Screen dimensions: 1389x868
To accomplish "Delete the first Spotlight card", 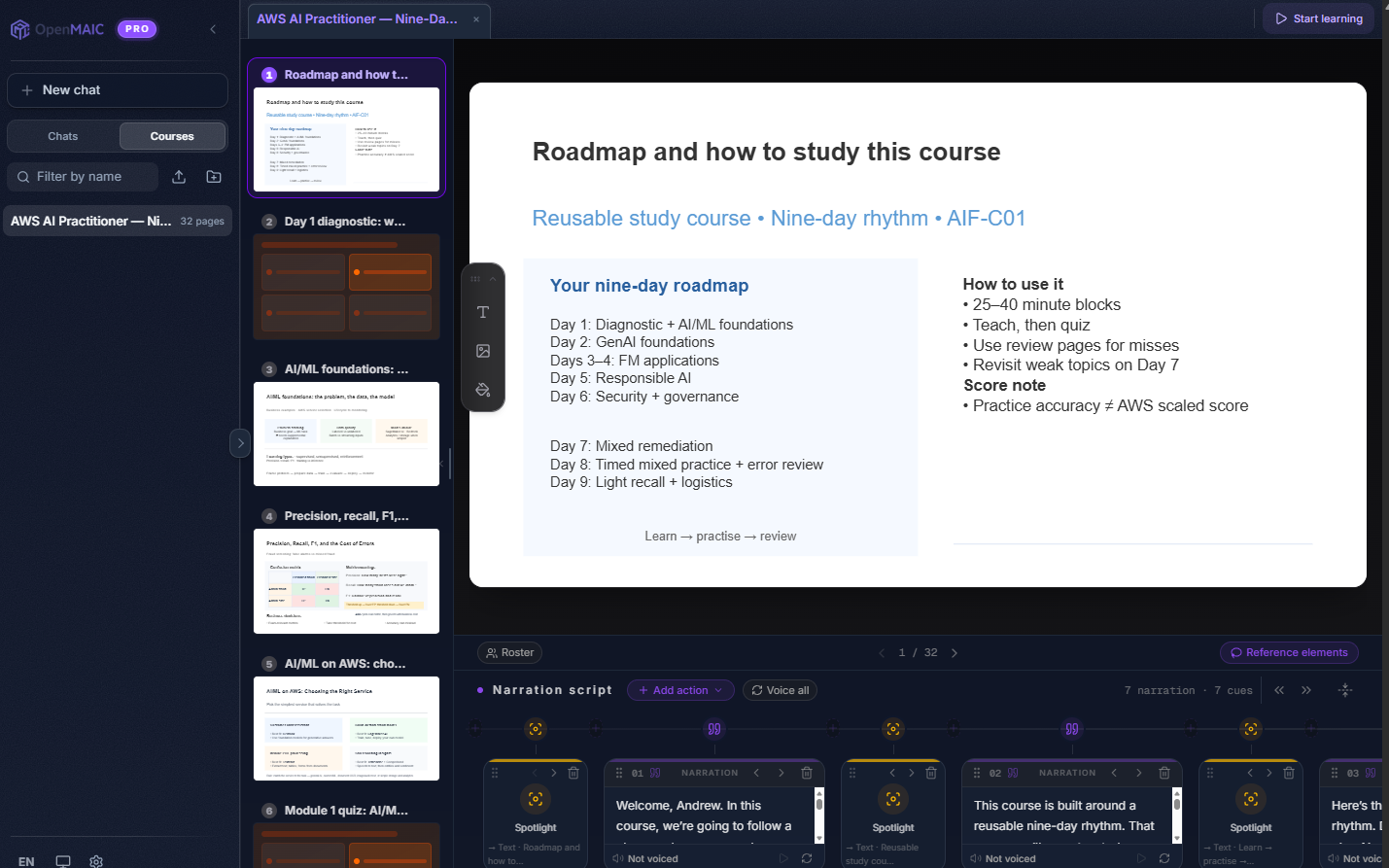I will [x=573, y=774].
